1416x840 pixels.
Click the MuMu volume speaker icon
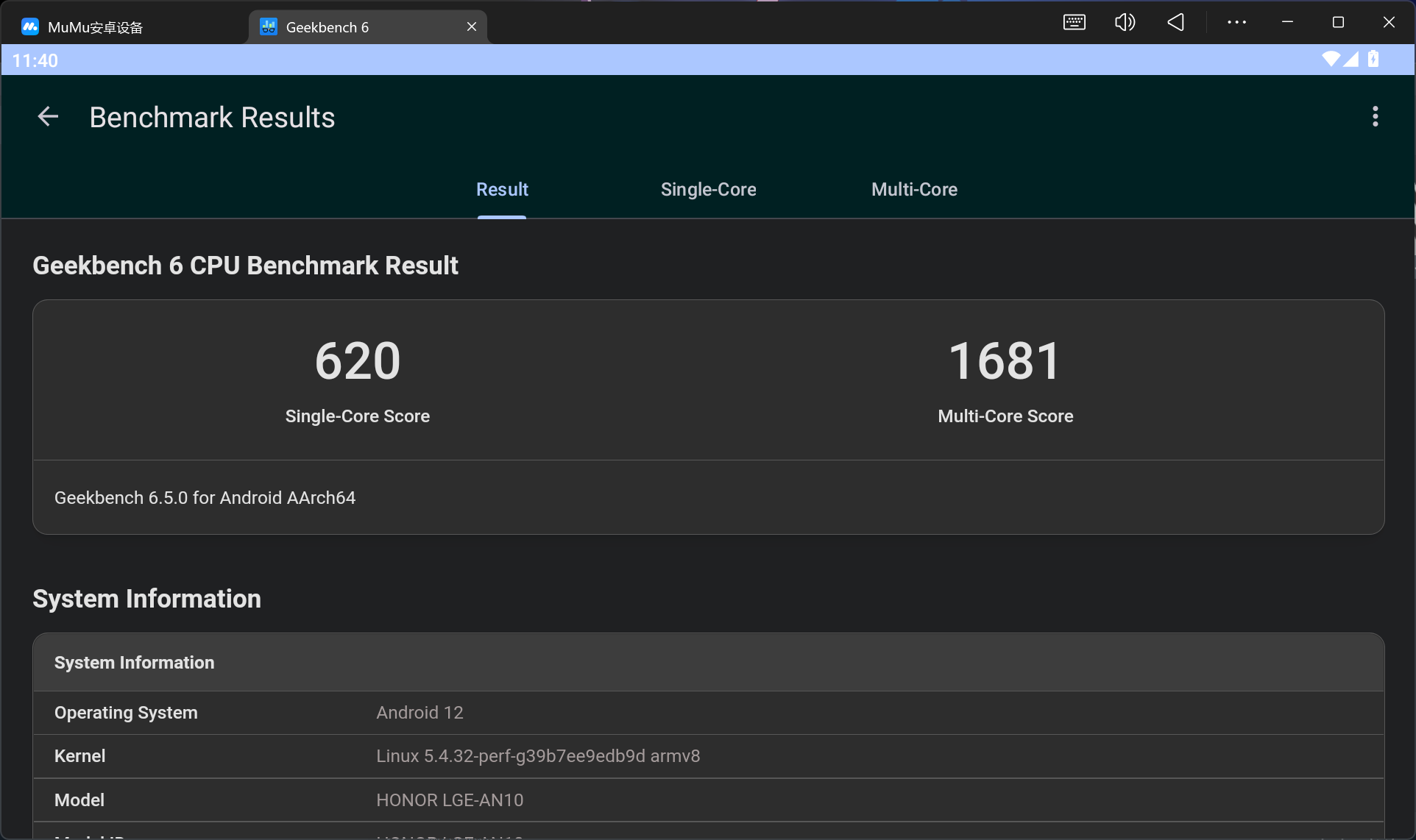click(x=1125, y=22)
